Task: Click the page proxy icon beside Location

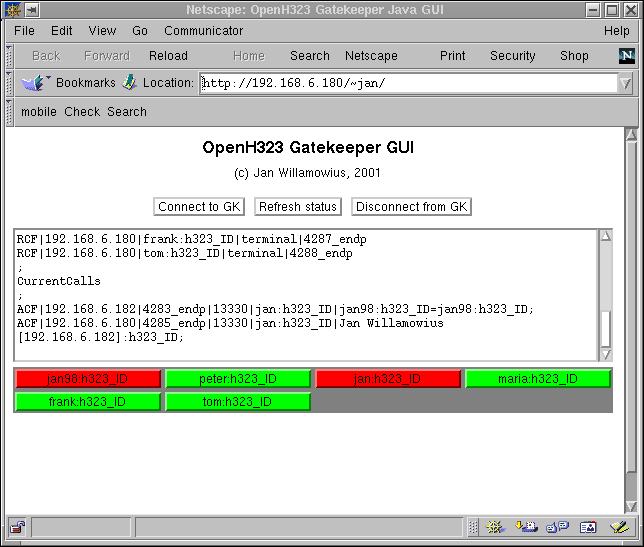Action: pyautogui.click(x=130, y=83)
